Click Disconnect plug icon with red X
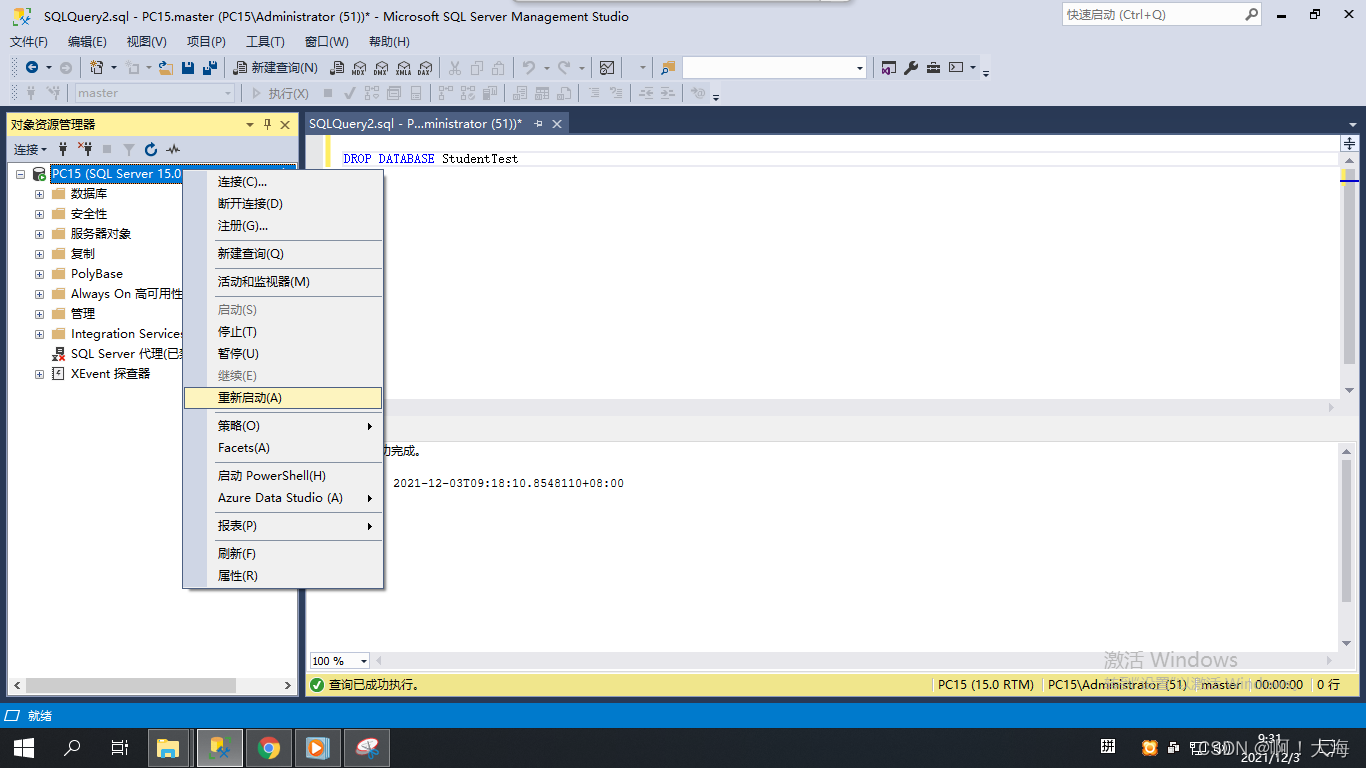Image resolution: width=1366 pixels, height=768 pixels. [85, 149]
